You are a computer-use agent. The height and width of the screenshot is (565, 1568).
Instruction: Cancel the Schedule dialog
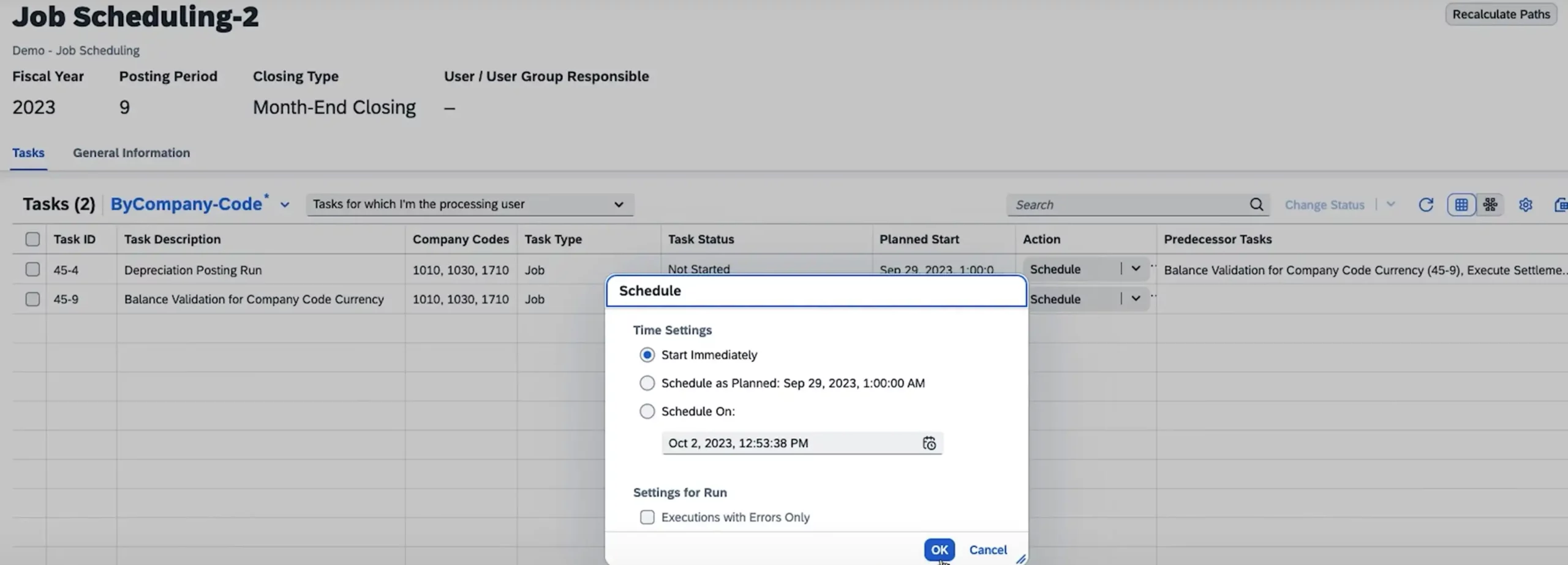coord(987,550)
